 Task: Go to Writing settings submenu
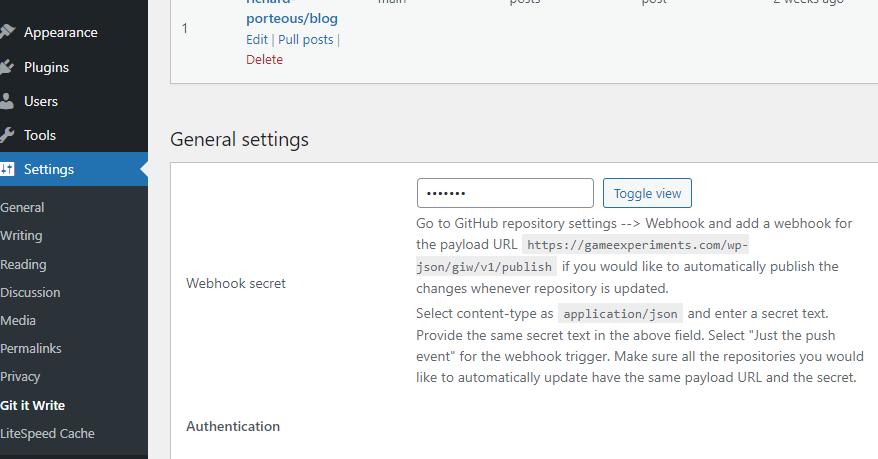point(21,236)
